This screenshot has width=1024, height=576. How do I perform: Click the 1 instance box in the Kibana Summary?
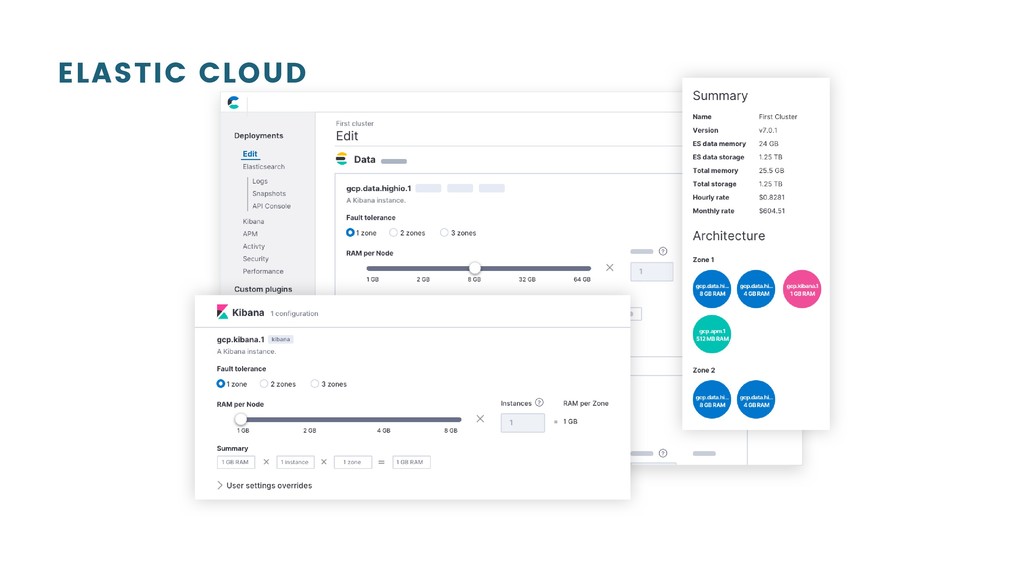tap(295, 462)
